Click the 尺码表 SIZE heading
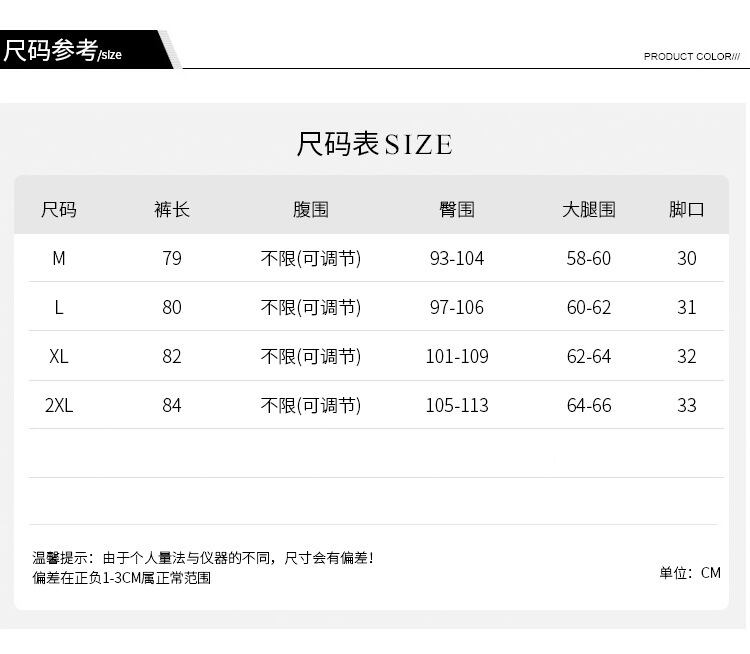750x654 pixels. pos(375,144)
